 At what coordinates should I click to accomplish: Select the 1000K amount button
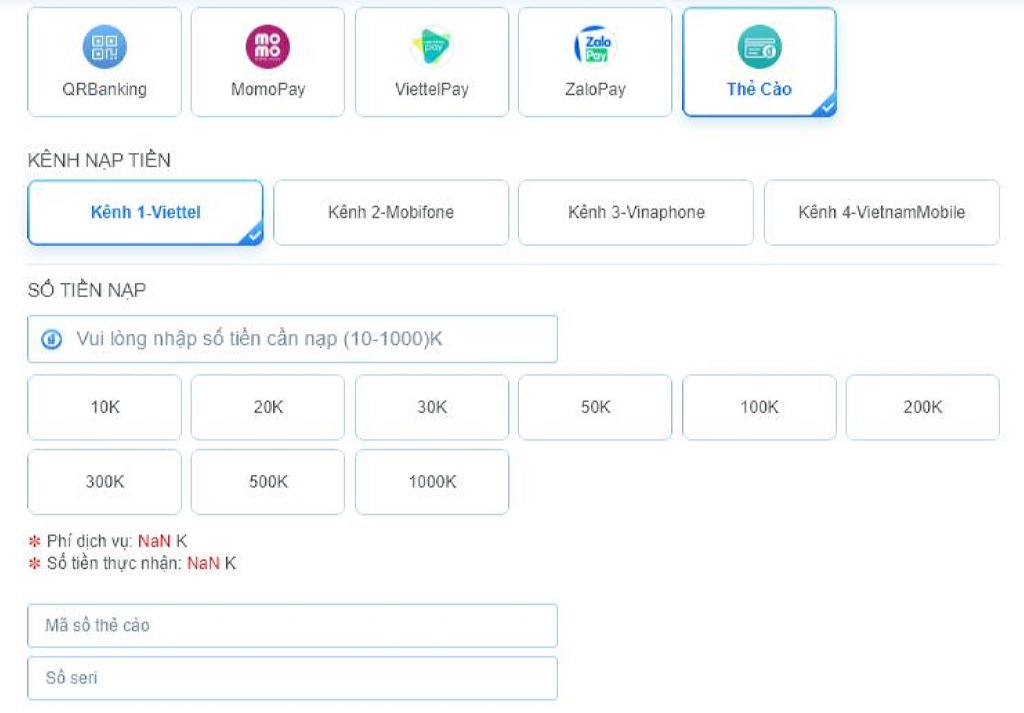[432, 482]
